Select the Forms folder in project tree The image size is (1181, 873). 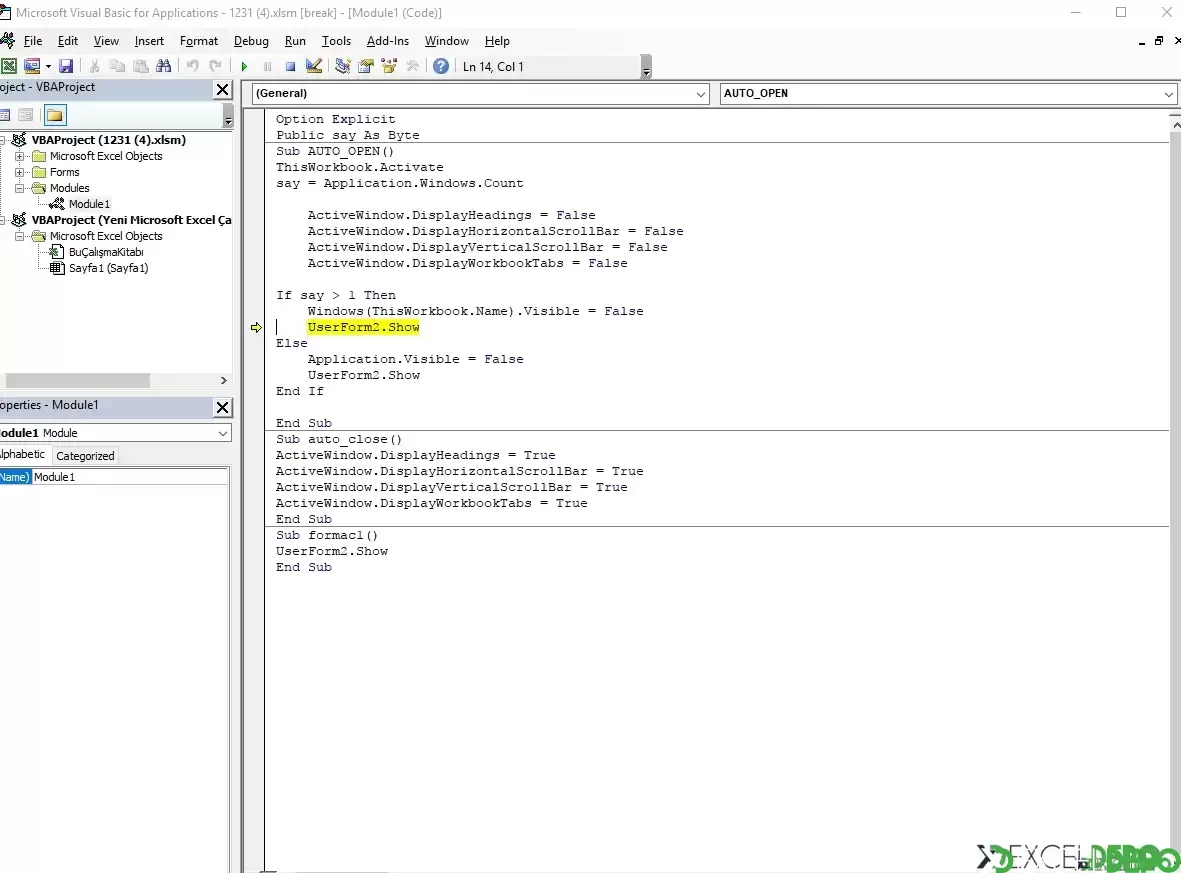64,172
